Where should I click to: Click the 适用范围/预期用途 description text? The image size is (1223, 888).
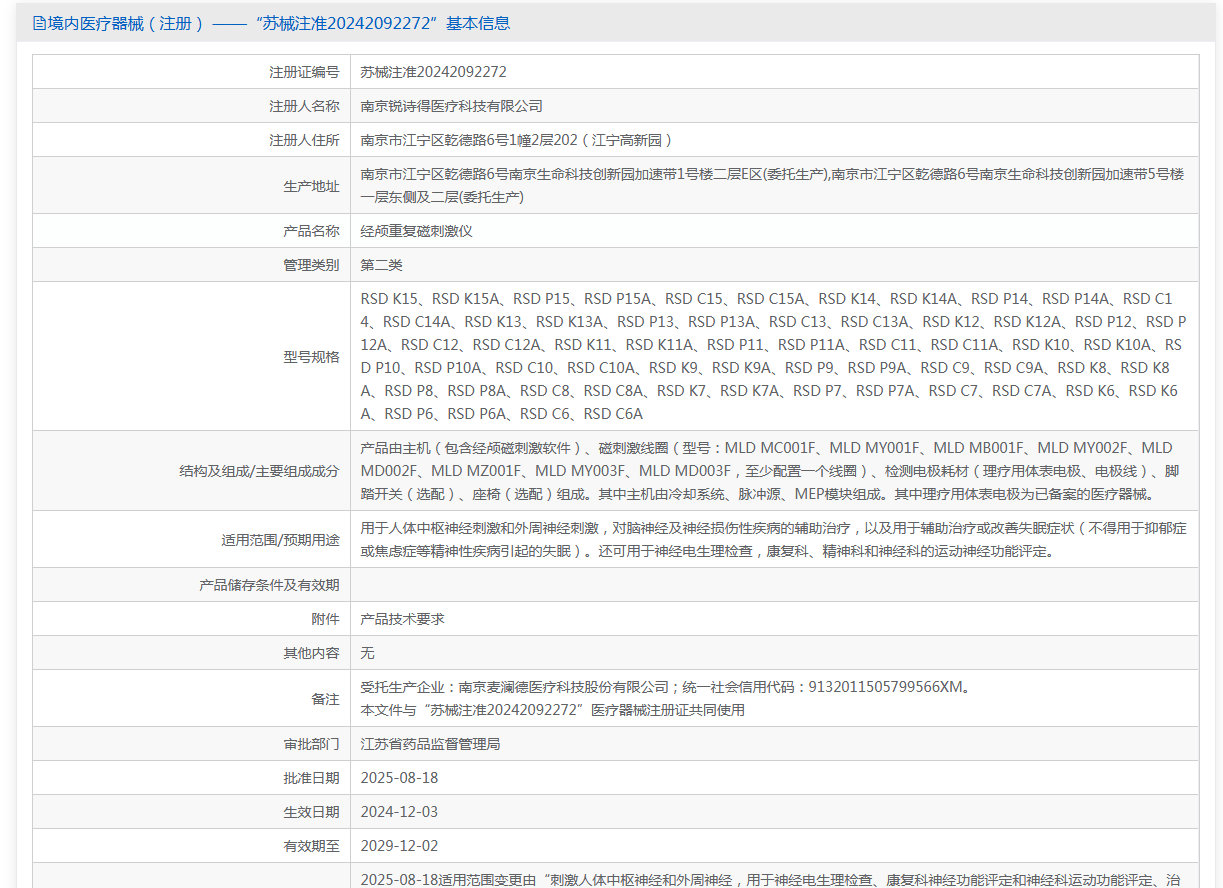[772, 539]
